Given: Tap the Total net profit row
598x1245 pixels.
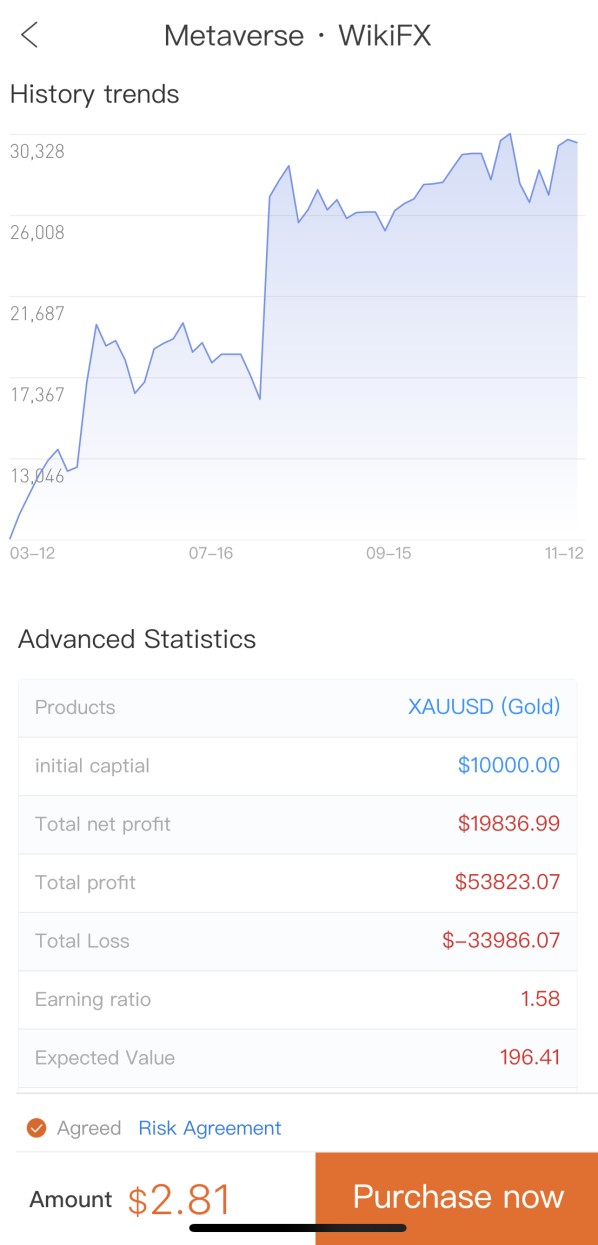Looking at the screenshot, I should [x=297, y=824].
